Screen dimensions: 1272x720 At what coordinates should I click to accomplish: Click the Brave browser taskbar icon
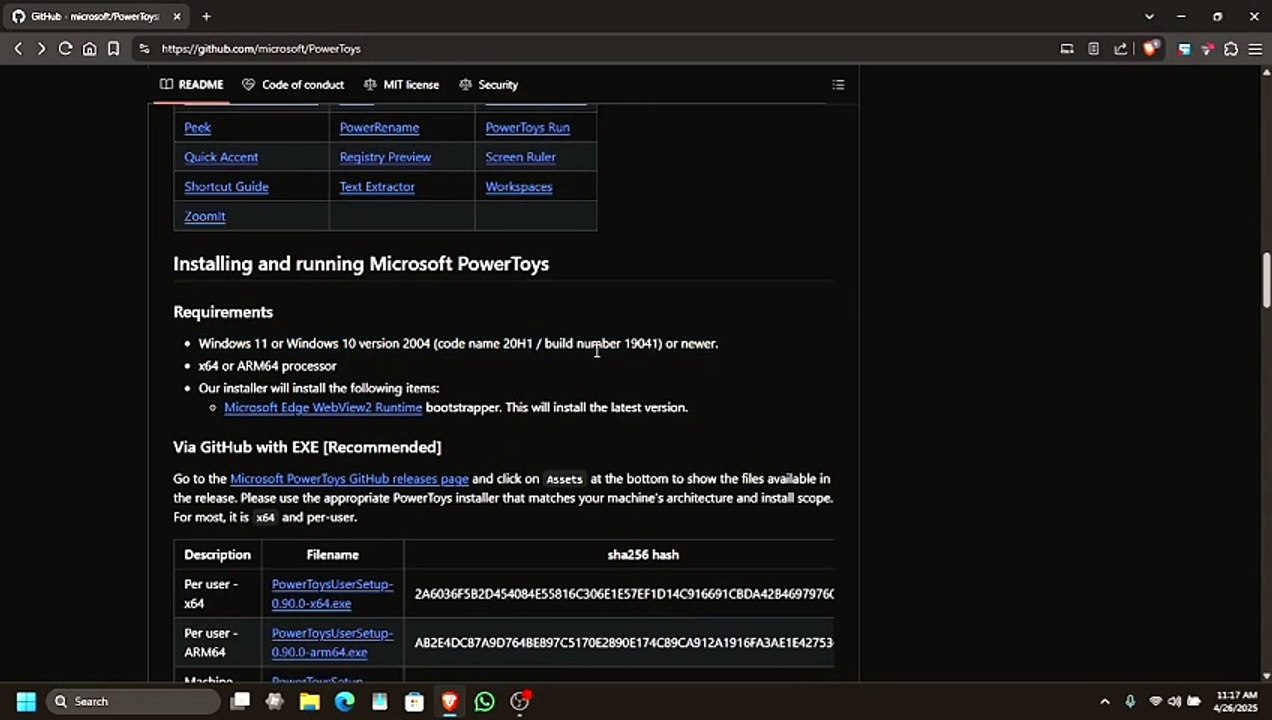click(449, 701)
